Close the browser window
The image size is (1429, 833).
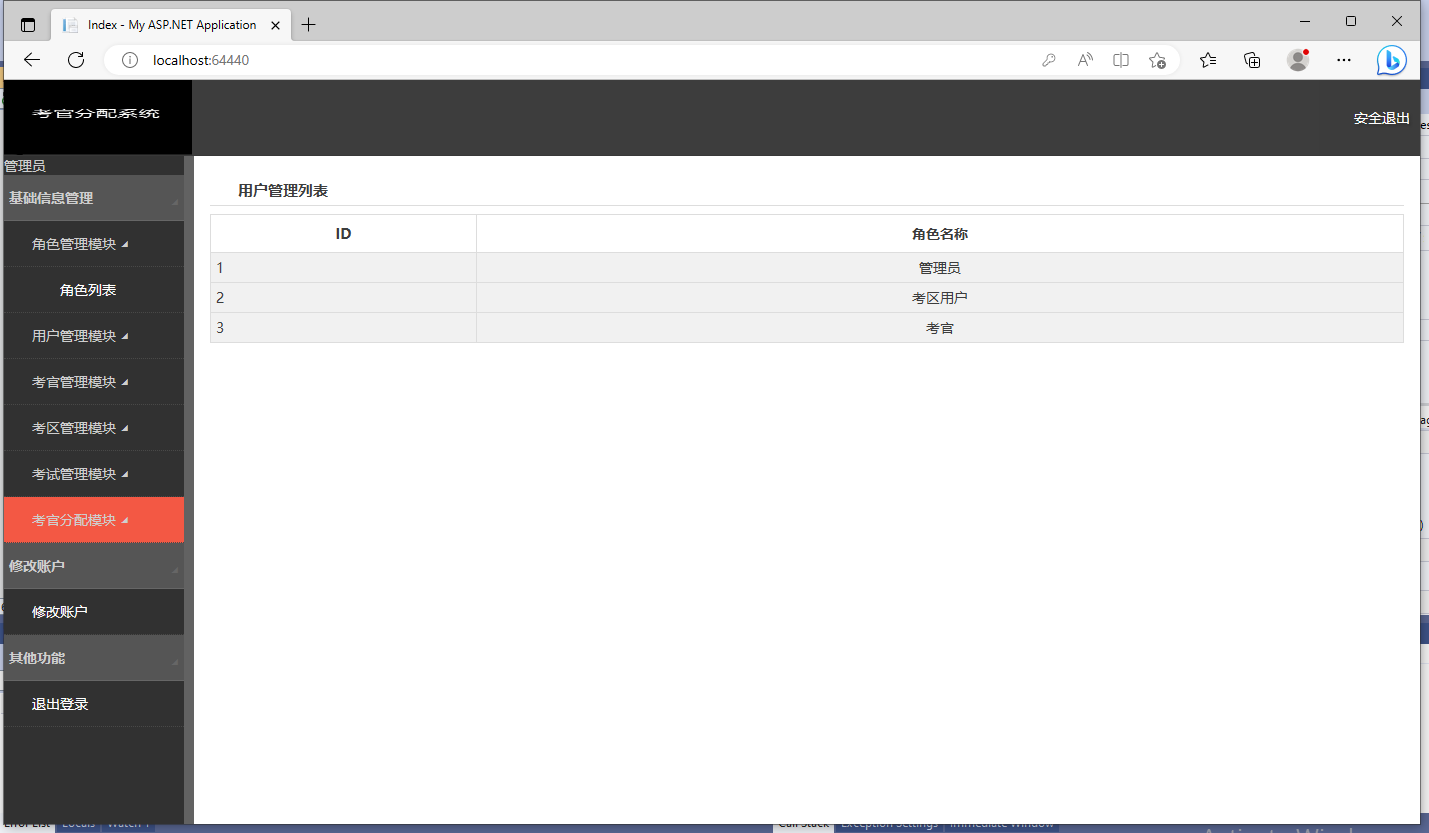click(1397, 21)
